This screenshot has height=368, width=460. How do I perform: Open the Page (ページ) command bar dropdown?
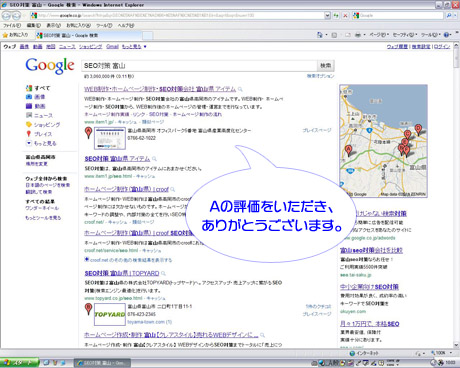[379, 35]
